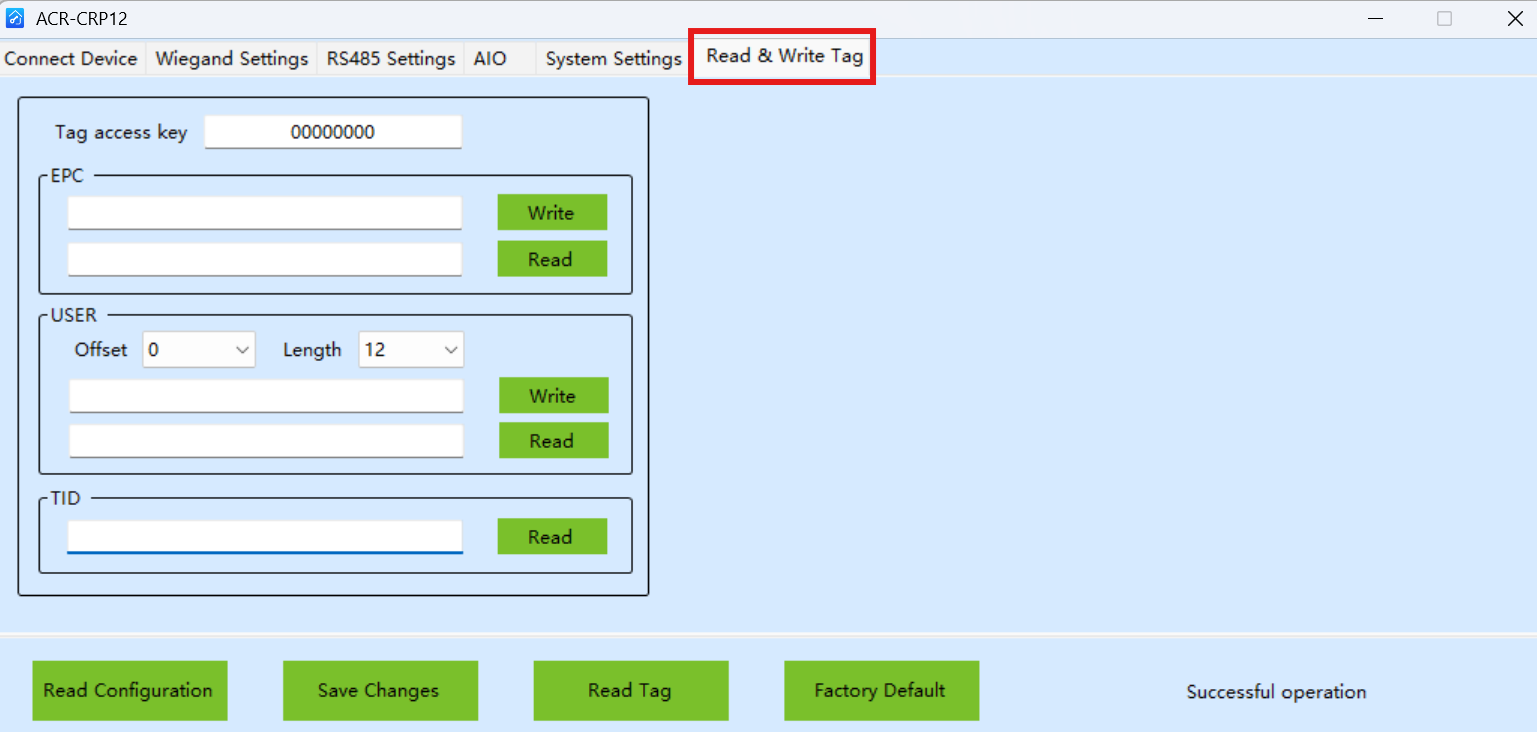Click the Tag access key field
1537x732 pixels.
coord(333,132)
